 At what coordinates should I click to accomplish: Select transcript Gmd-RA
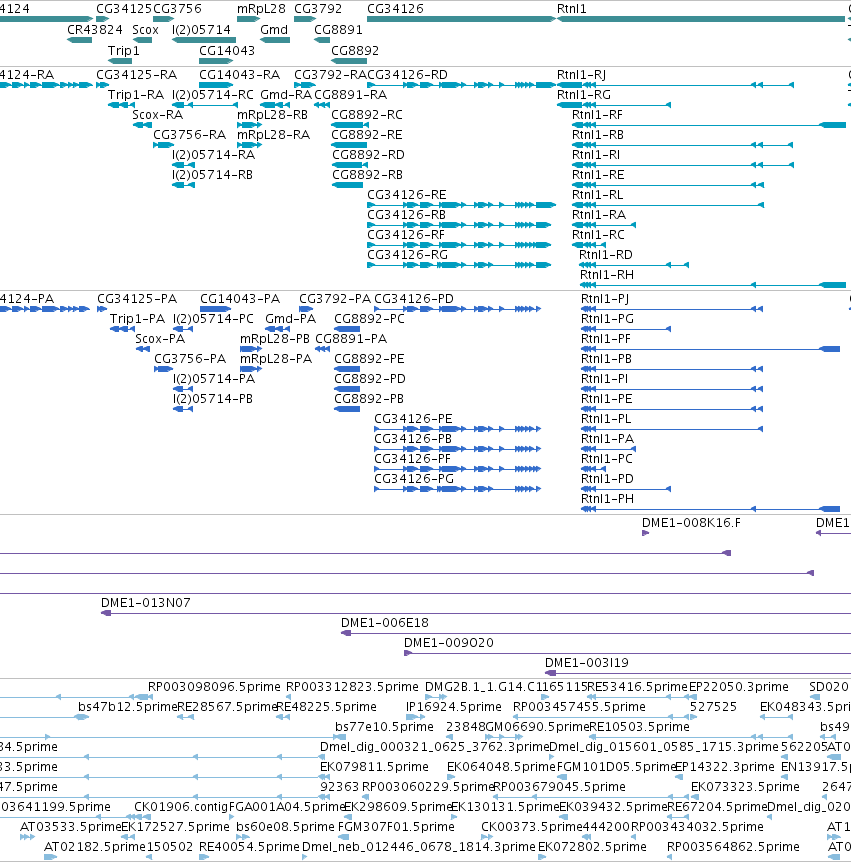pyautogui.click(x=286, y=95)
